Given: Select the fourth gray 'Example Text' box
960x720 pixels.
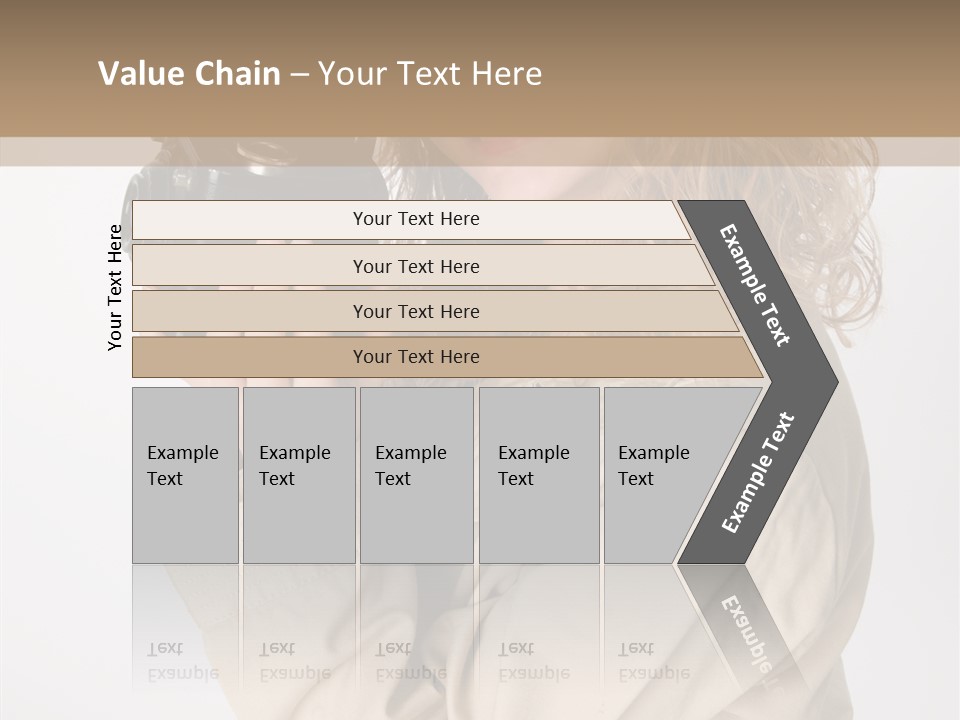Looking at the screenshot, I should coord(538,475).
